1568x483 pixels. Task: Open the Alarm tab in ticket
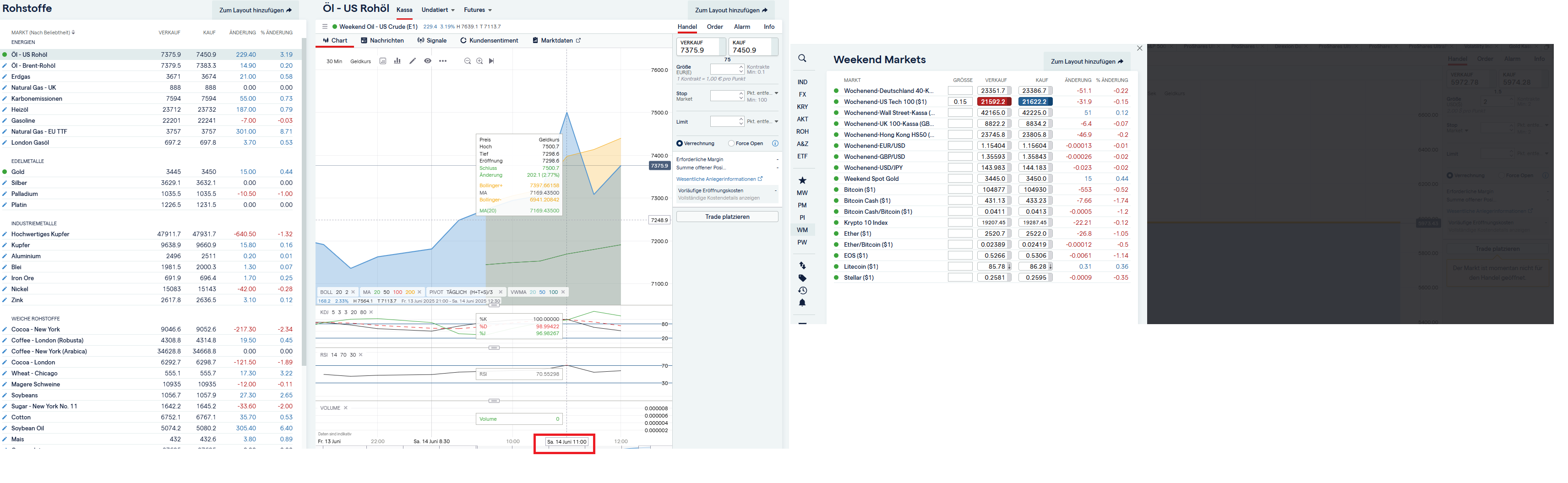(x=742, y=27)
